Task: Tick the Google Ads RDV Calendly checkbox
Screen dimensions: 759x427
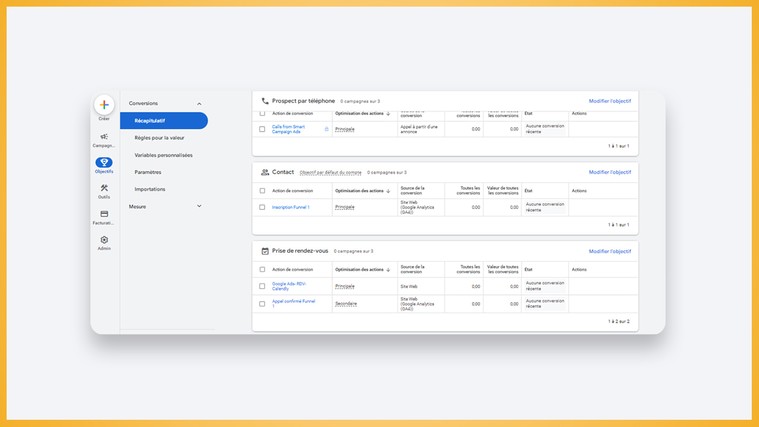Action: 262,286
